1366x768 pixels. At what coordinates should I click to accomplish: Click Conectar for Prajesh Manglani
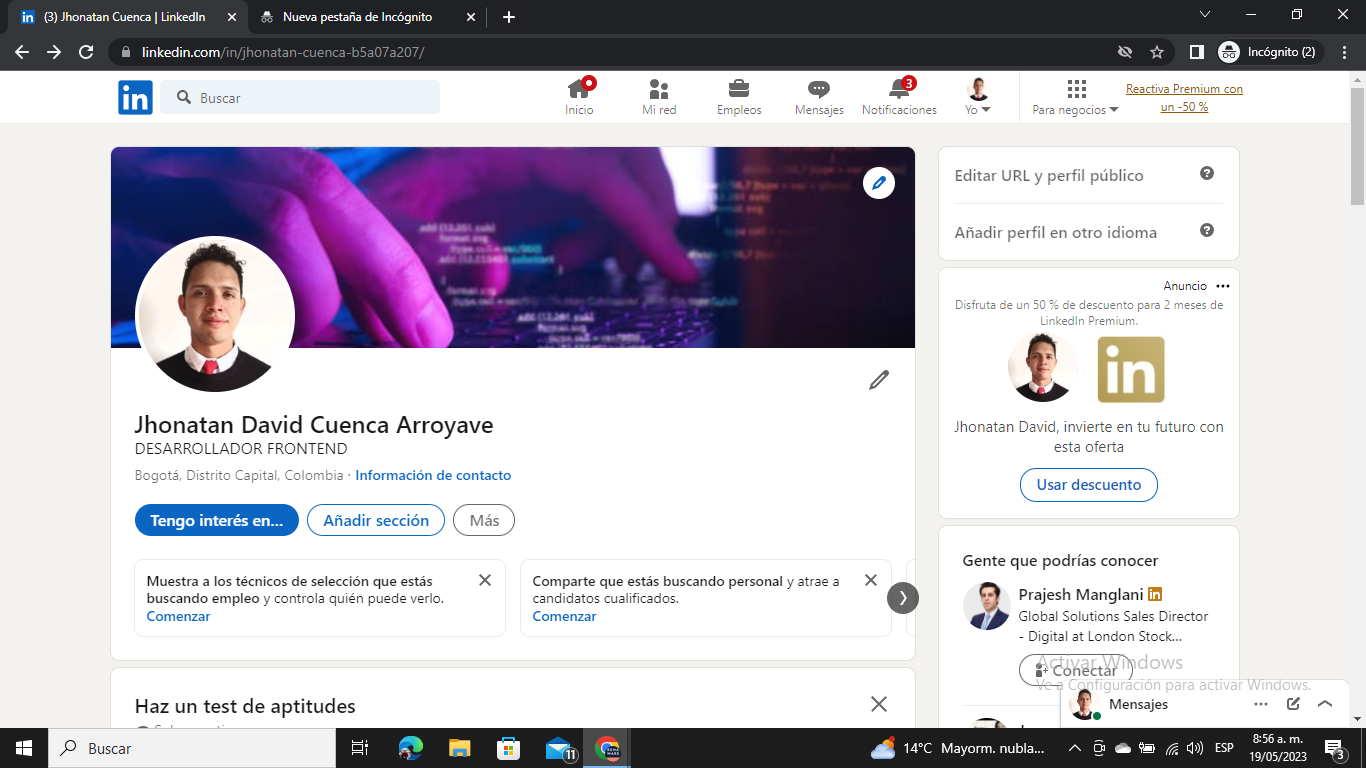coord(1076,670)
